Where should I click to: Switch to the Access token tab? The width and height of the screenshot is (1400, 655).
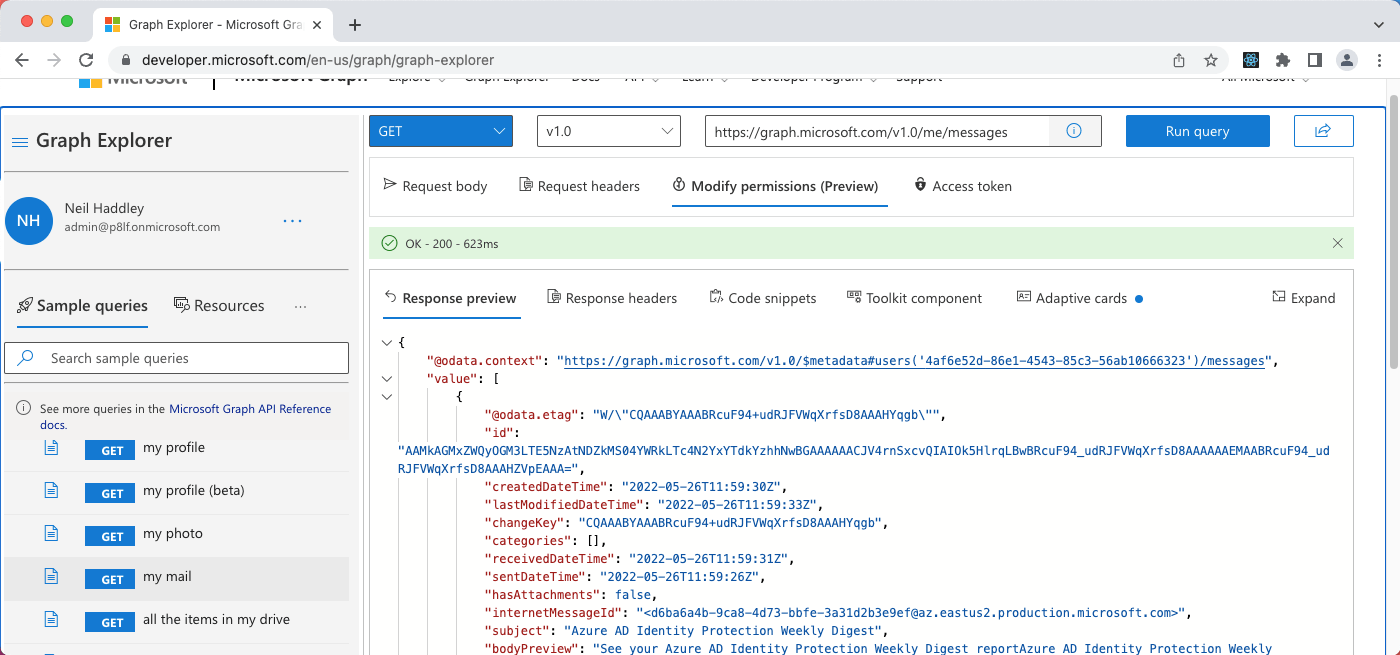[962, 186]
